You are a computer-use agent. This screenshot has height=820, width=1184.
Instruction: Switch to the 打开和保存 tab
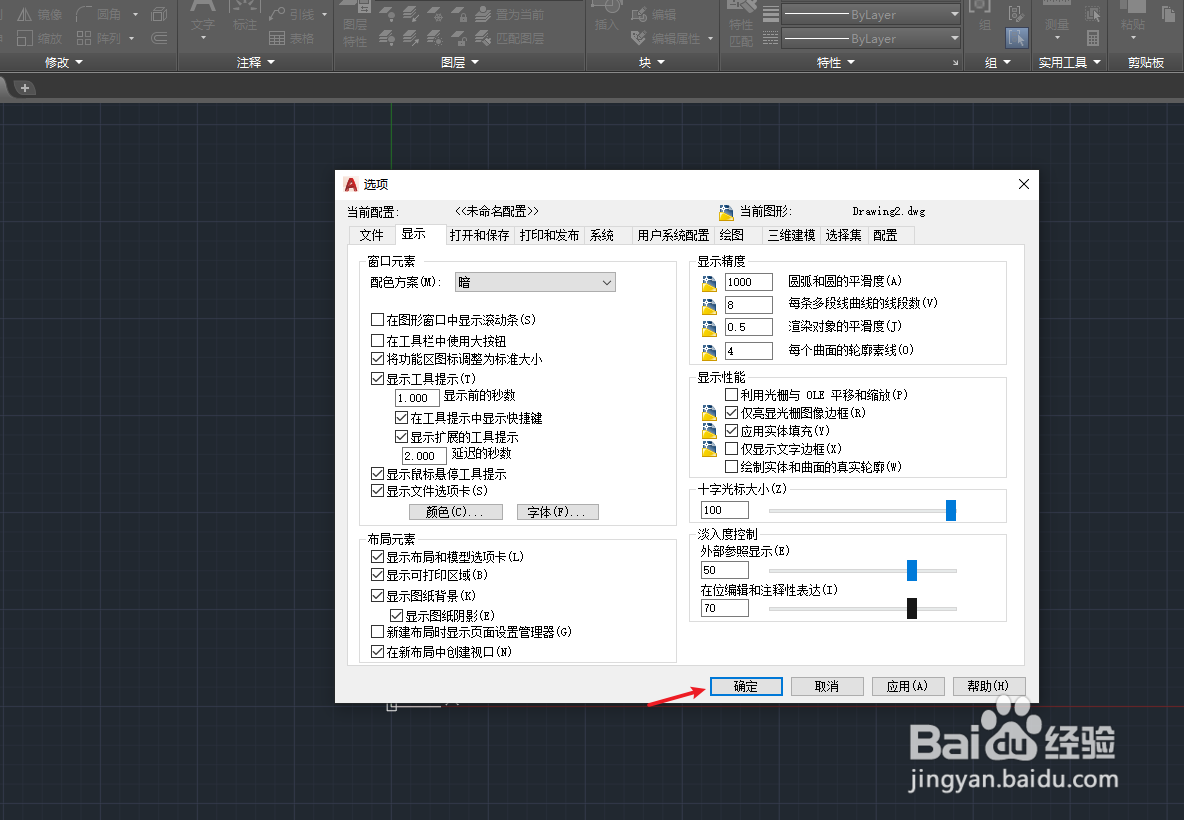pyautogui.click(x=479, y=236)
